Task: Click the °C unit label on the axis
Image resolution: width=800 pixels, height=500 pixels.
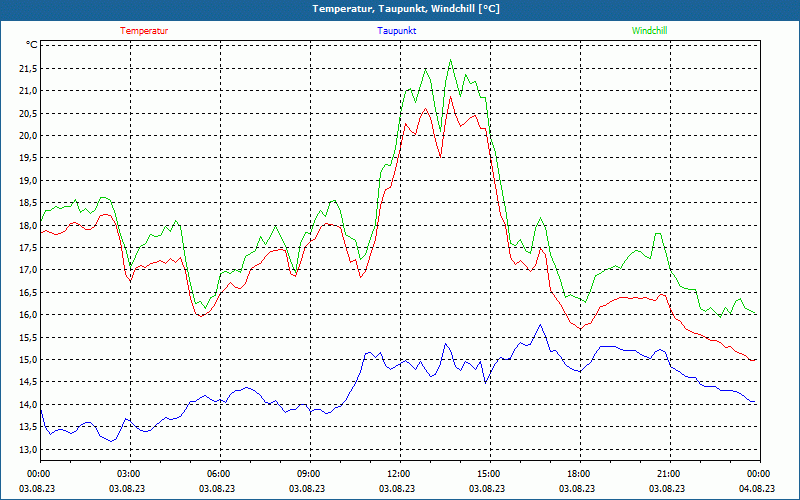Action: coord(32,45)
